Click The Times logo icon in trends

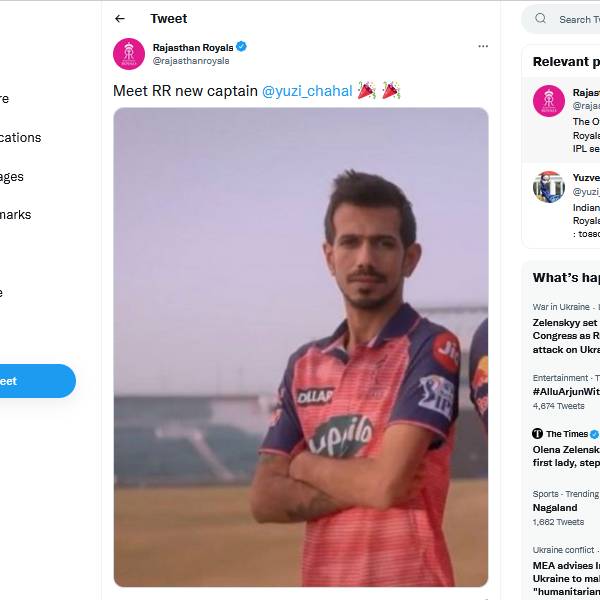coord(538,434)
